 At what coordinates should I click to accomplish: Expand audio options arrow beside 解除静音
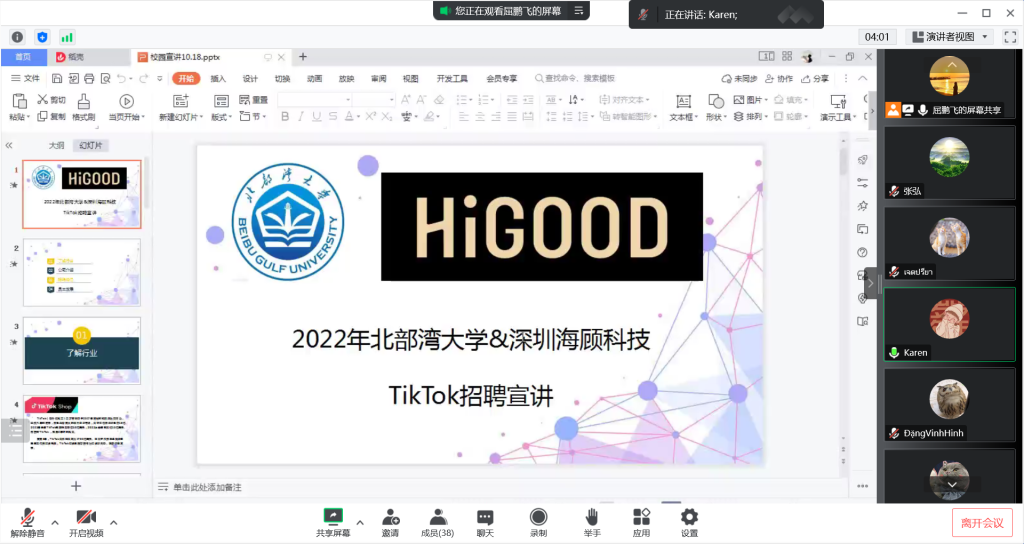click(x=55, y=522)
